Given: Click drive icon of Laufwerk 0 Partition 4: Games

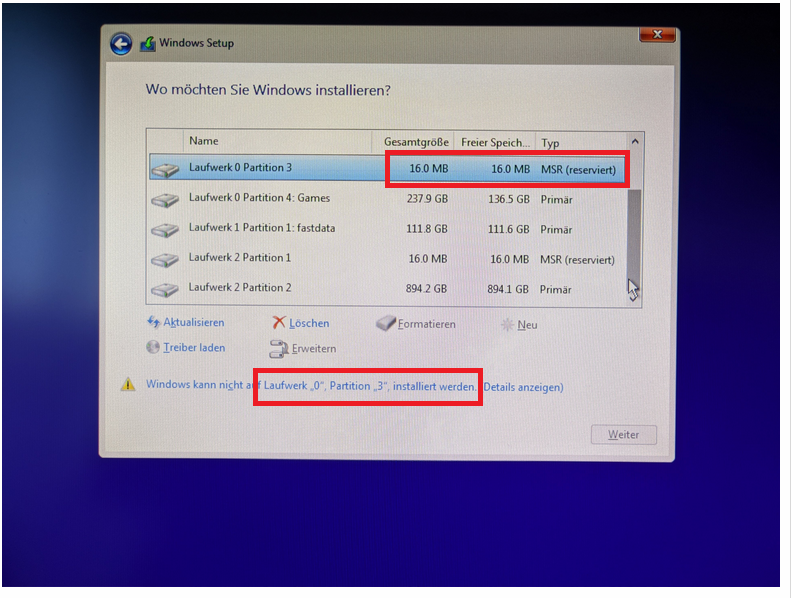Looking at the screenshot, I should (165, 200).
